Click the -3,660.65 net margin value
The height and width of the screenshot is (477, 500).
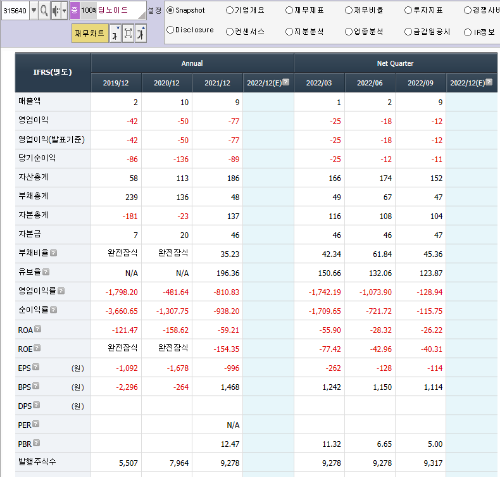click(x=122, y=311)
